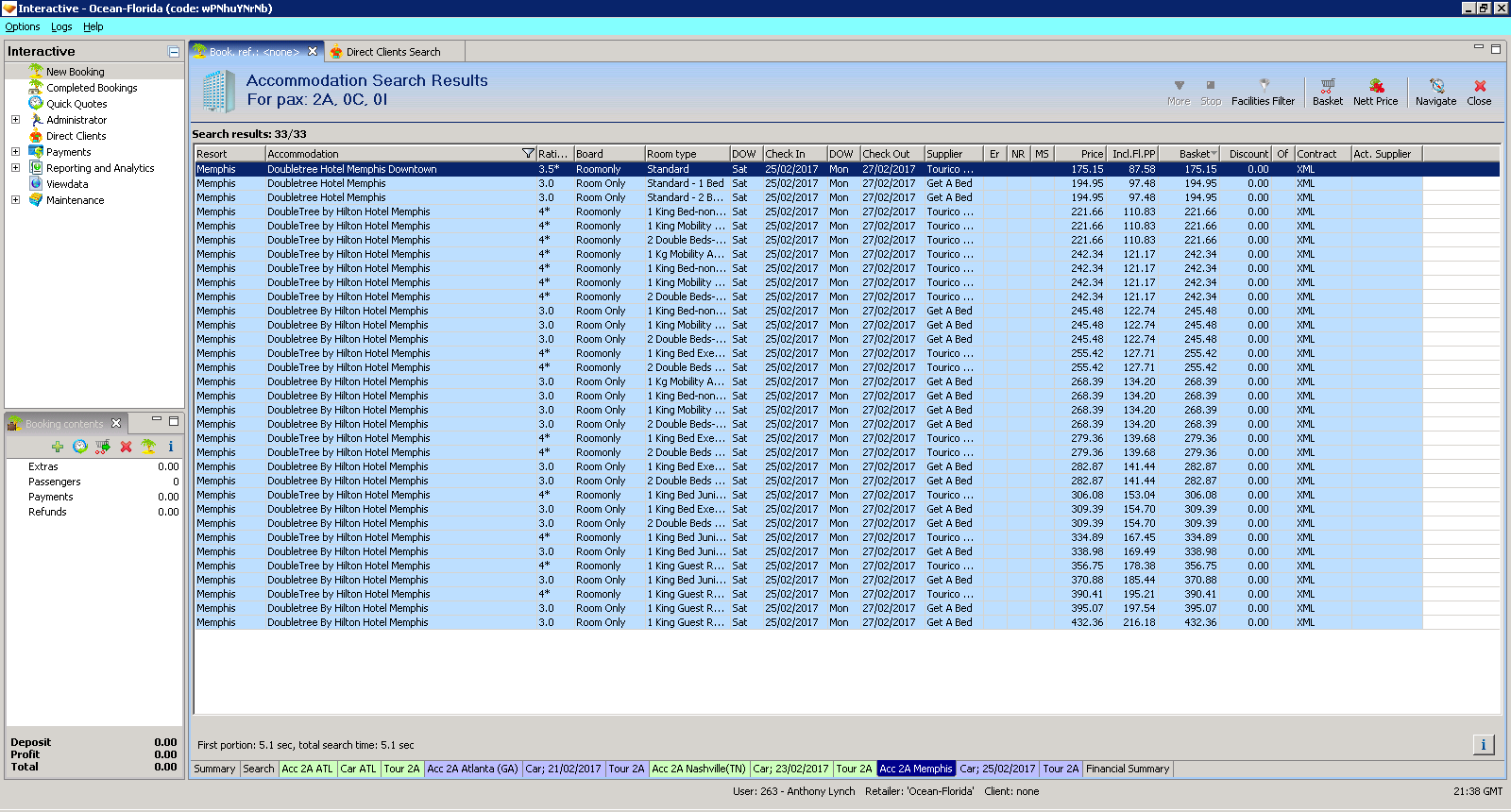Open the Logs menu
The height and width of the screenshot is (812, 1511).
tap(61, 26)
